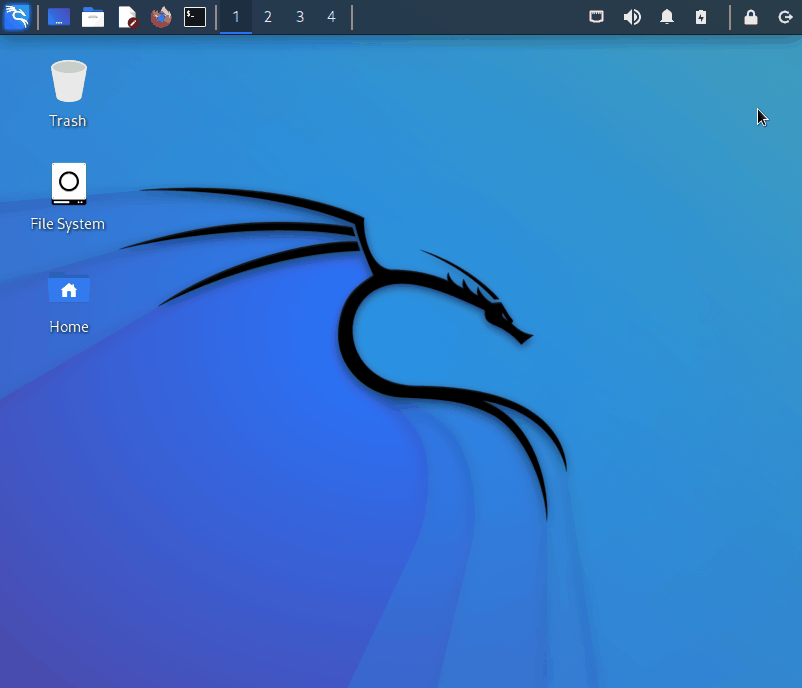Viewport: 802px width, 688px height.
Task: Click the Home label text
Action: 69,327
